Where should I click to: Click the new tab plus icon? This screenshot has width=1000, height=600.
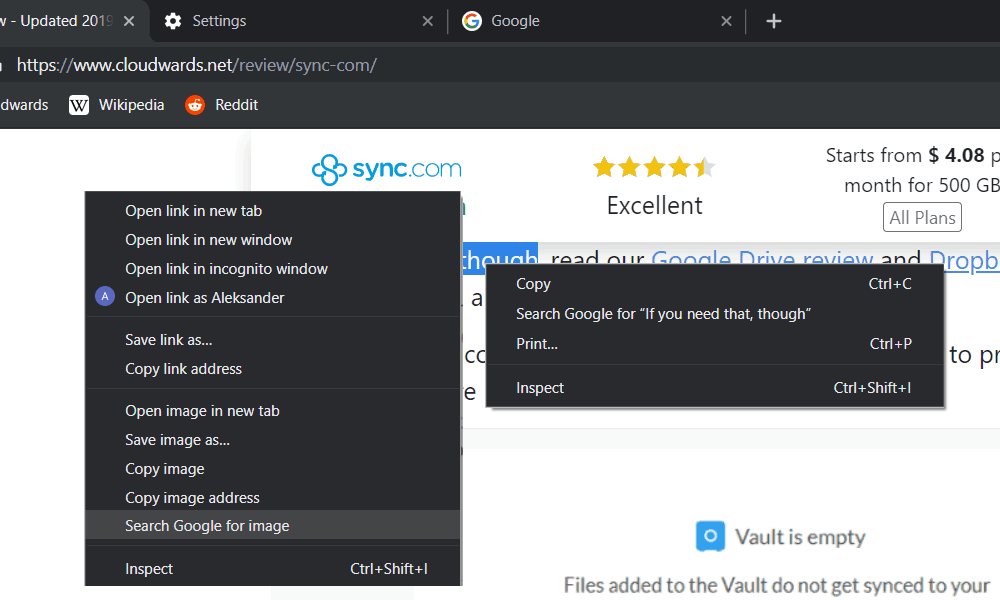[773, 21]
